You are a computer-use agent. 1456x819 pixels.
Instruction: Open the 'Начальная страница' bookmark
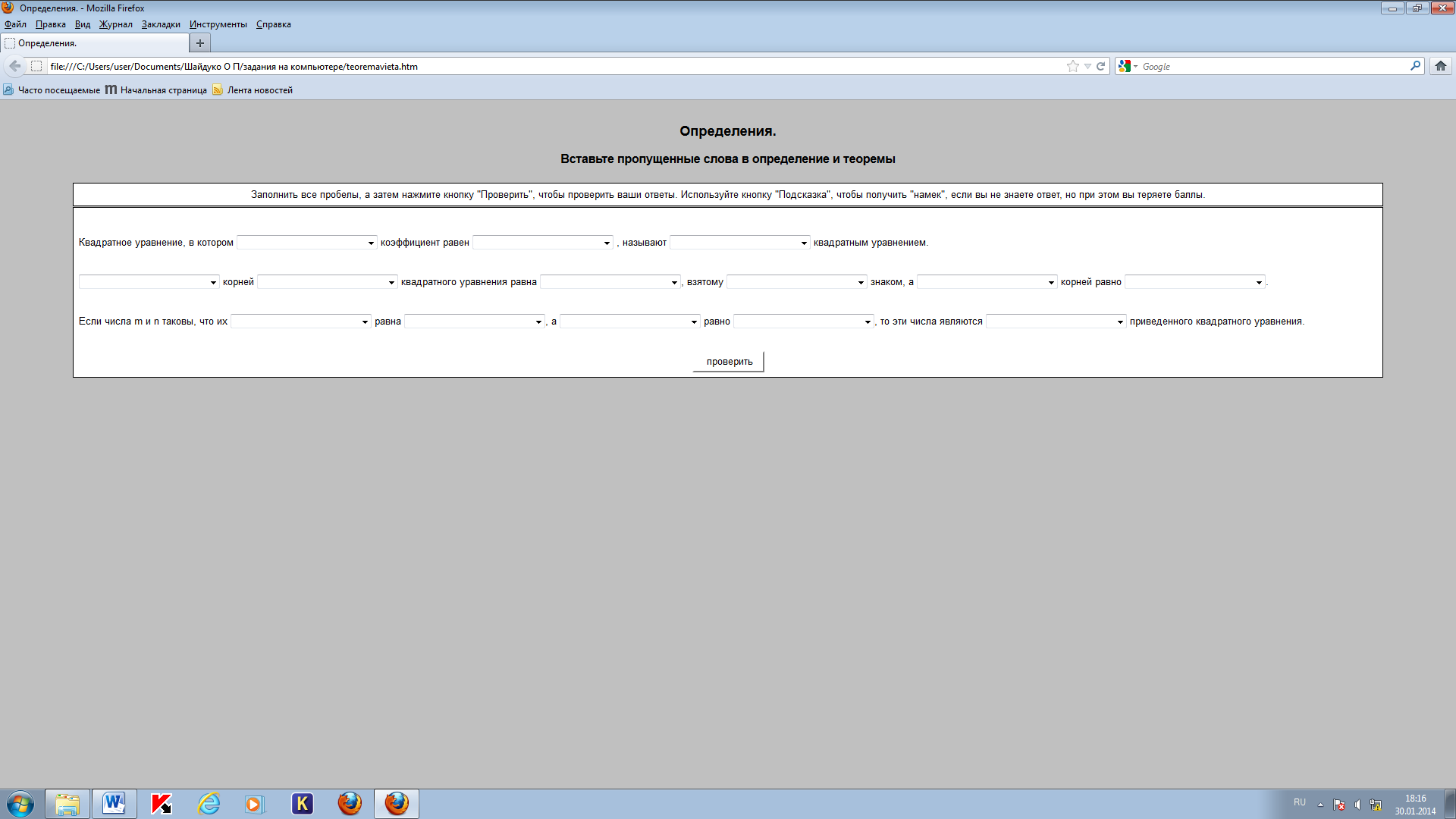tap(156, 90)
